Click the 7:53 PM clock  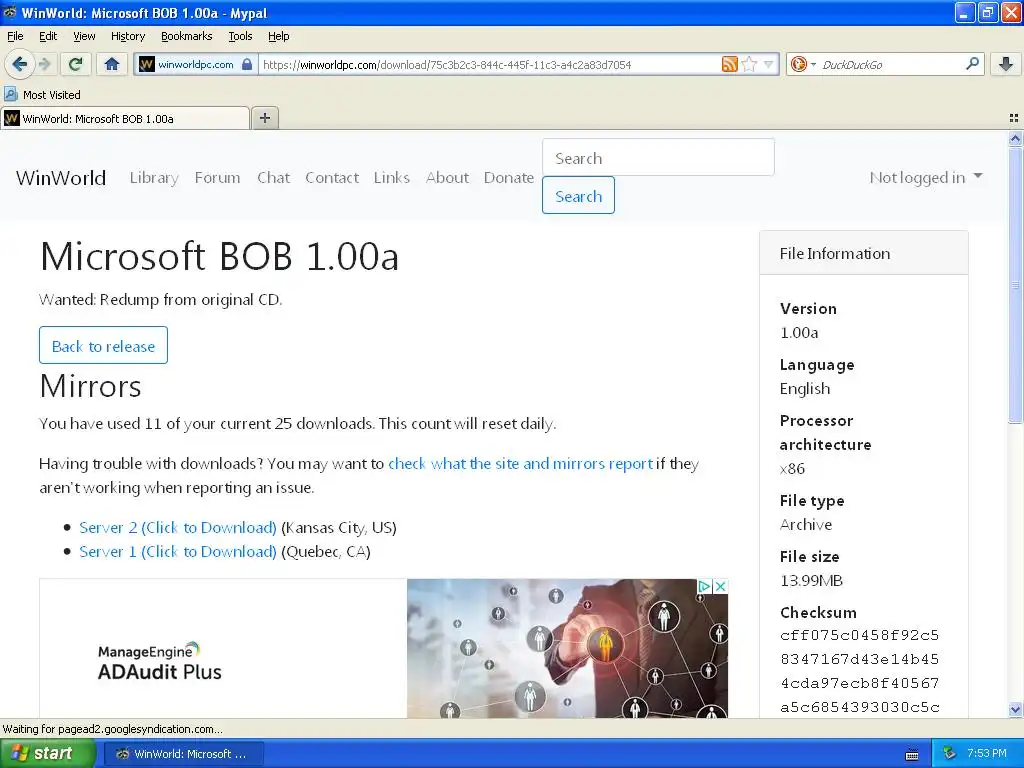tap(987, 754)
